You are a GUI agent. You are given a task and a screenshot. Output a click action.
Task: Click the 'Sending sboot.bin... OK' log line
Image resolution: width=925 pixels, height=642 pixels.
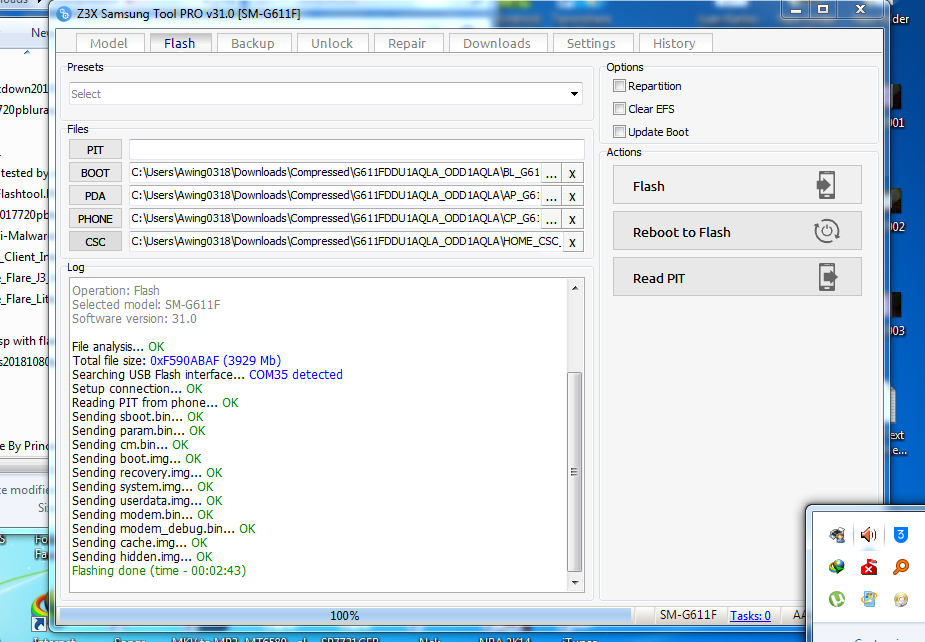click(x=137, y=417)
